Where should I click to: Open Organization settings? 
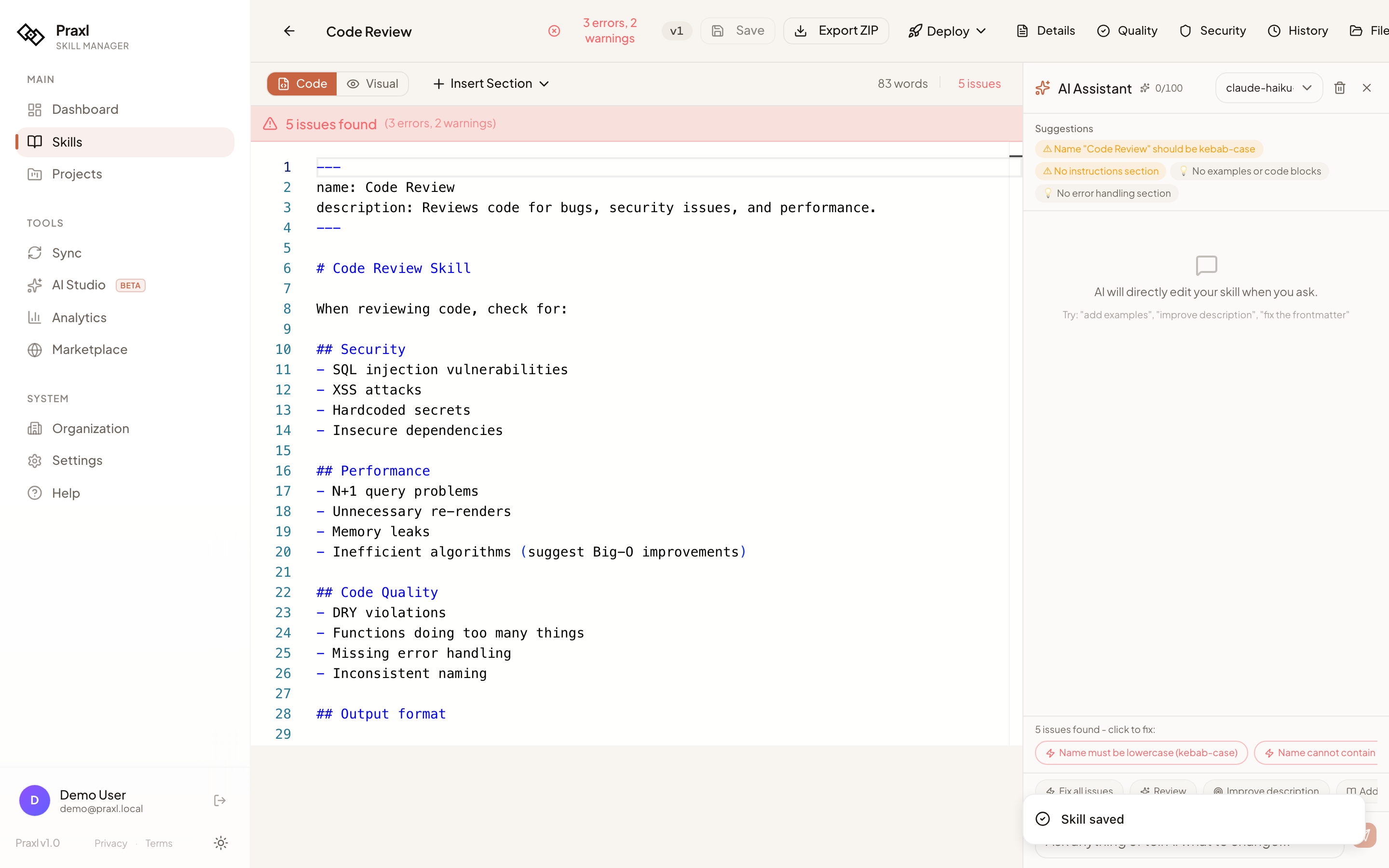[125, 429]
